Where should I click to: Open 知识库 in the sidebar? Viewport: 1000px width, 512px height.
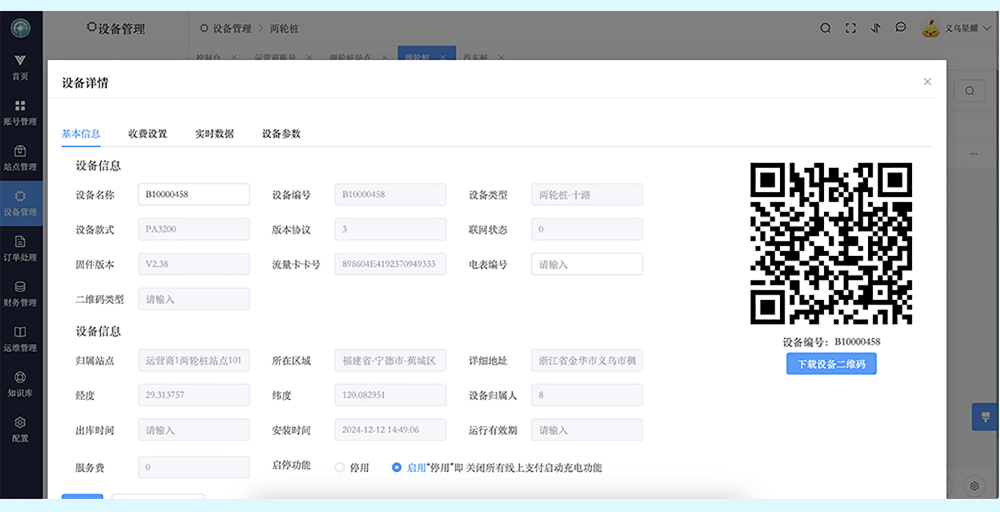click(20, 384)
